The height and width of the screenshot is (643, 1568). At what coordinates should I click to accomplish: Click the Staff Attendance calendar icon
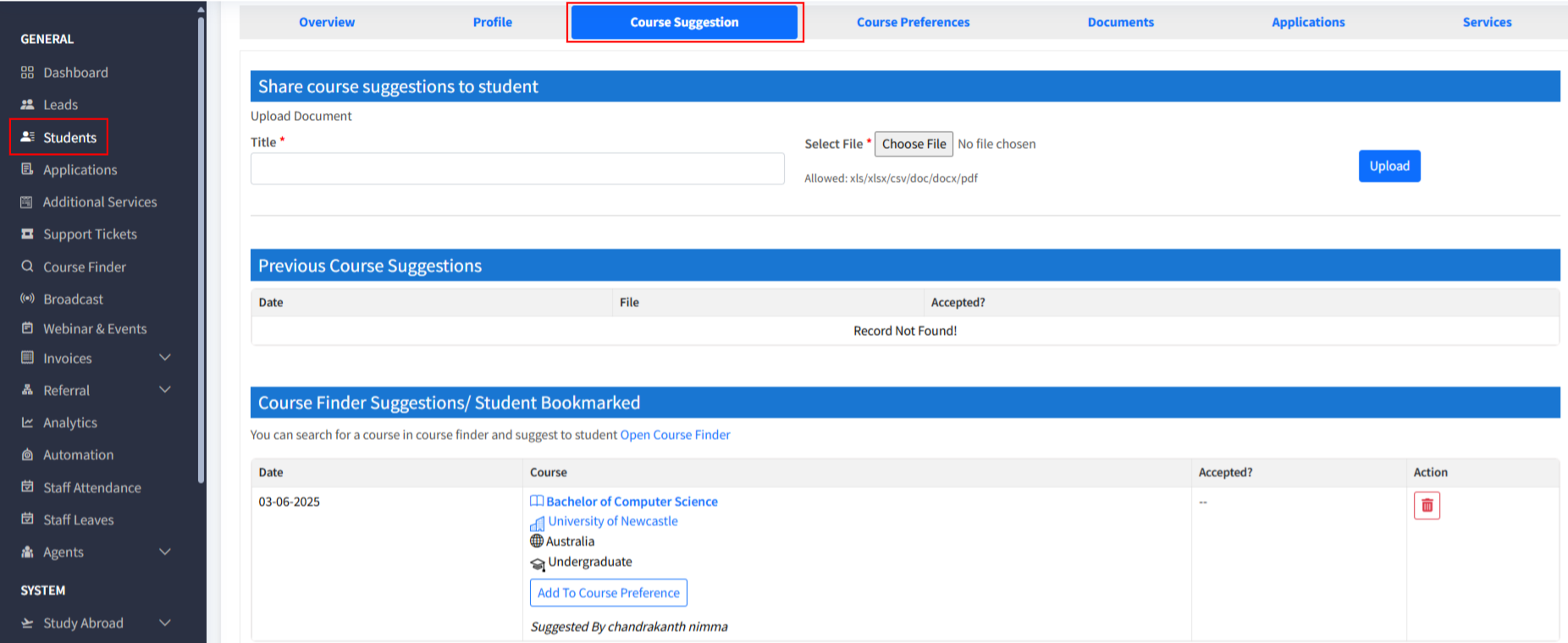click(x=27, y=487)
